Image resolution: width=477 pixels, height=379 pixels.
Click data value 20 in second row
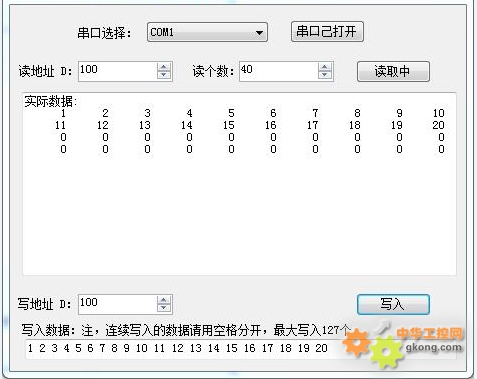pyautogui.click(x=439, y=125)
